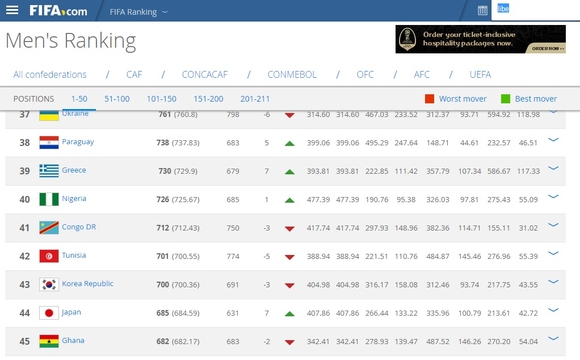
Task: Click the Japan flag icon
Action: coord(49,313)
